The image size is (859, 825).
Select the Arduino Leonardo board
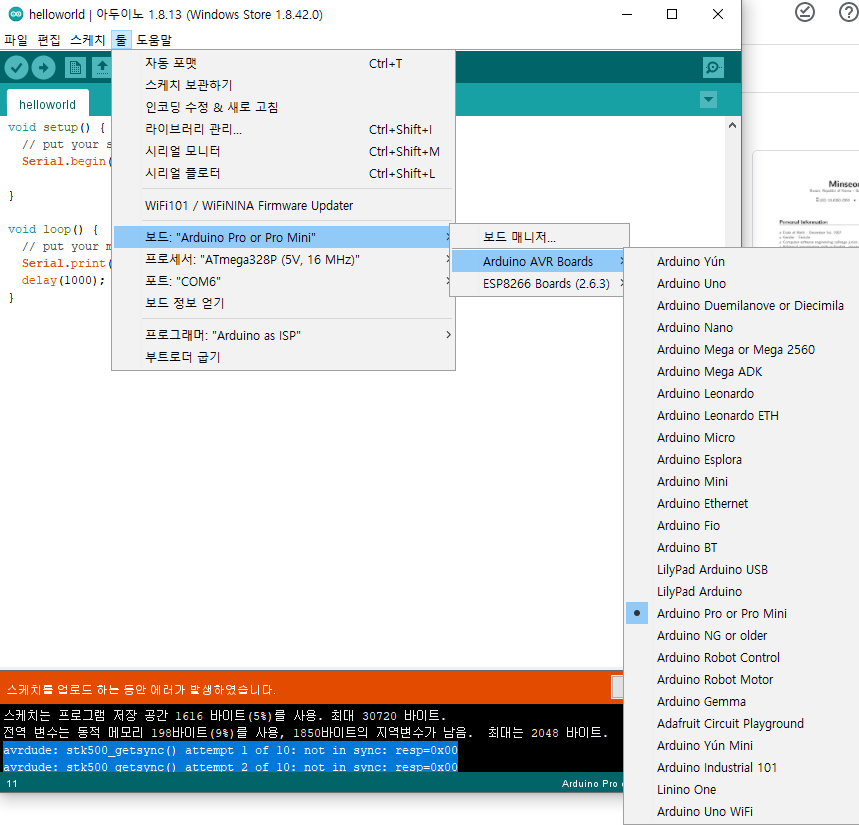pyautogui.click(x=742, y=393)
